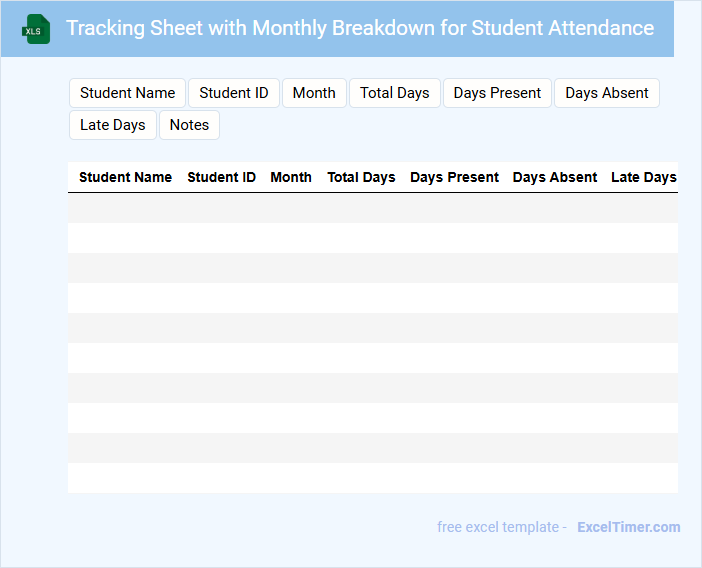Click the Late Days tag button
Viewport: 702px width, 568px height.
tap(113, 125)
